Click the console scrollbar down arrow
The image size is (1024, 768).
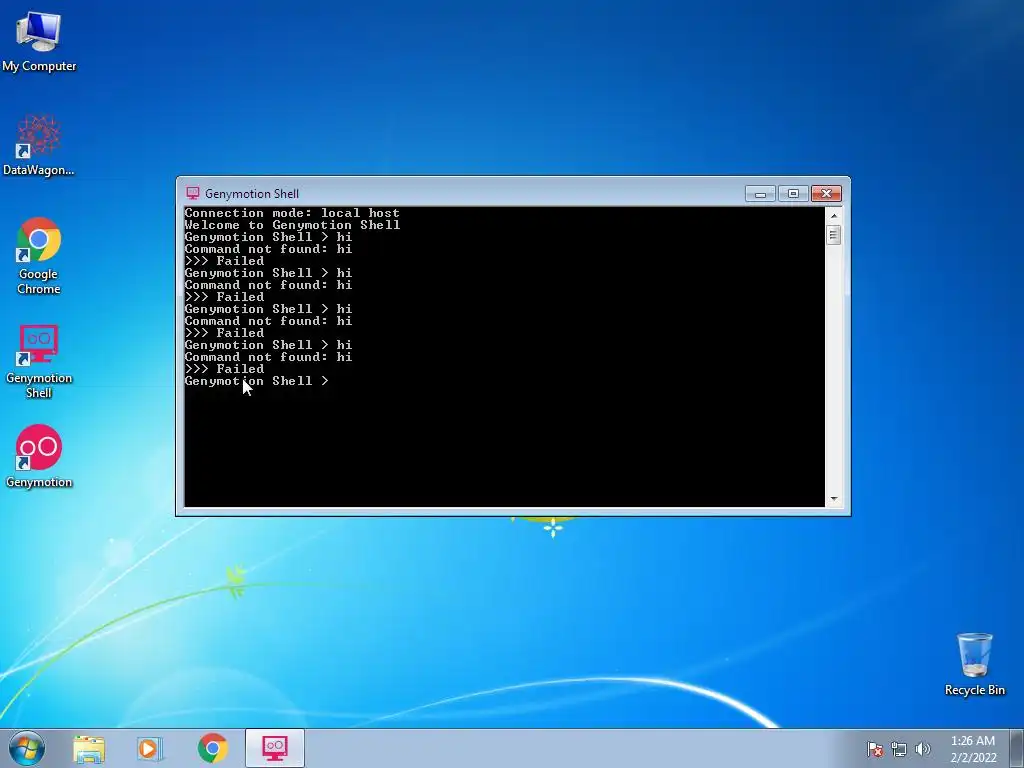pos(833,499)
